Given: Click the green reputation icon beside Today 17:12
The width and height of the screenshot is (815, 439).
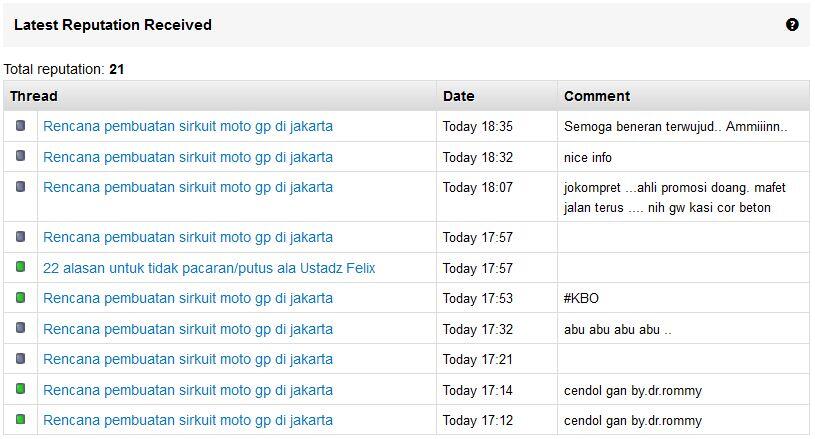Looking at the screenshot, I should pyautogui.click(x=20, y=419).
